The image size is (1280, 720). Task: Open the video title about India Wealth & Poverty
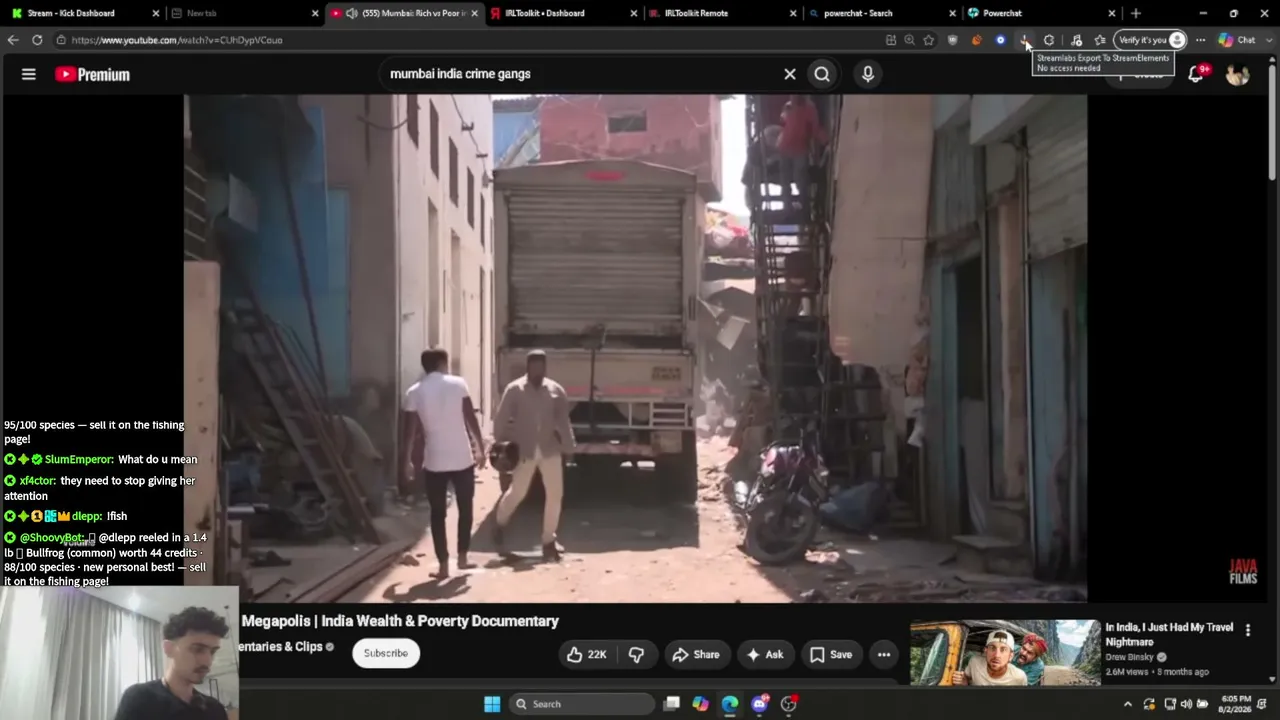[x=400, y=621]
